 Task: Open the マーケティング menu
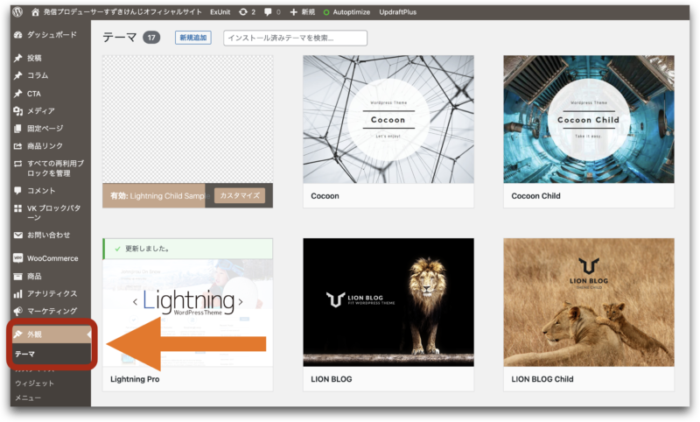click(50, 311)
